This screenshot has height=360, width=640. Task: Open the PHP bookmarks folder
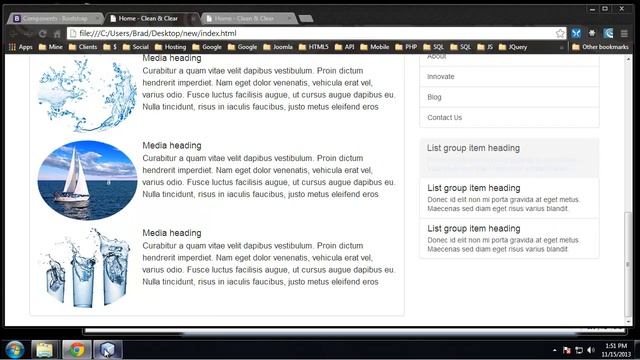[406, 47]
